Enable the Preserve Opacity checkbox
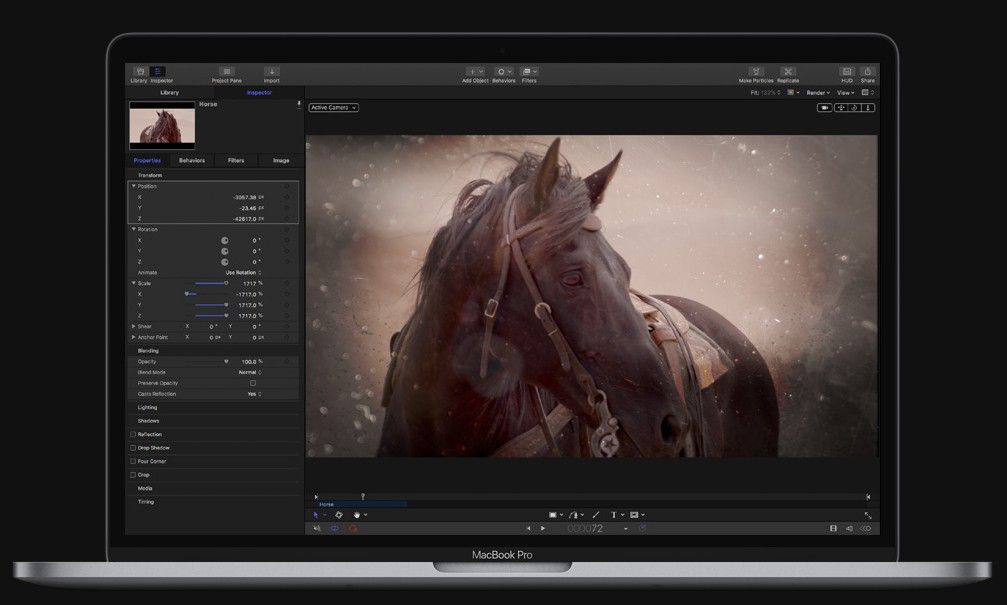The height and width of the screenshot is (605, 1007). pos(253,383)
